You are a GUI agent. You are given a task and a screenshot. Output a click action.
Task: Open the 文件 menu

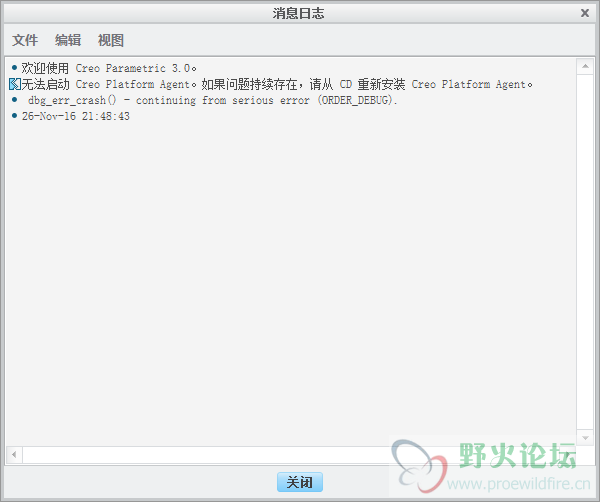[x=25, y=40]
